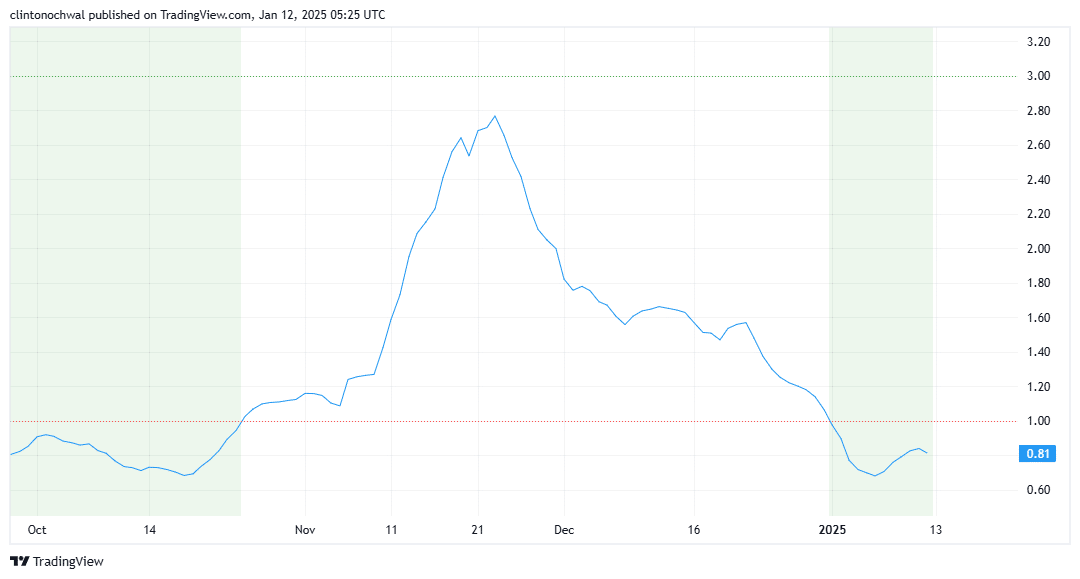Click the Nov date axis label
Image resolution: width=1080 pixels, height=579 pixels.
coord(306,529)
